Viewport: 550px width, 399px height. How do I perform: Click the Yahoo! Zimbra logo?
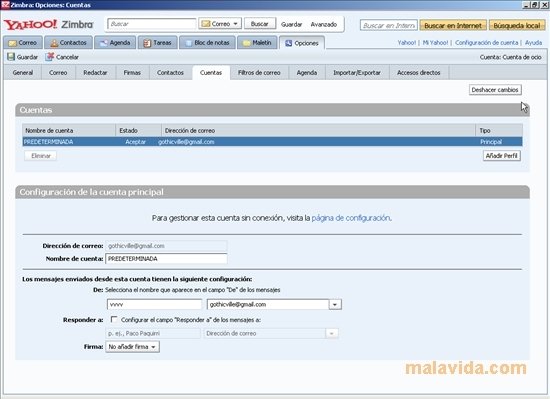tap(48, 24)
